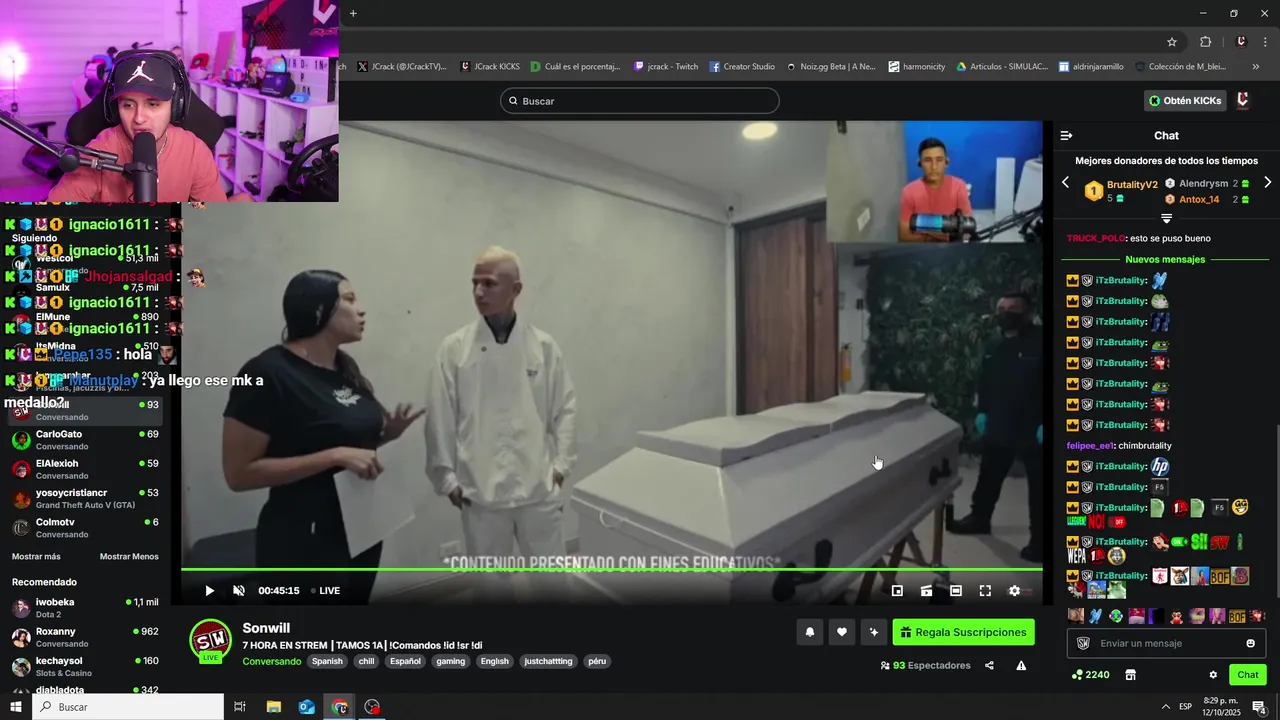Go to previous top donors page

click(1065, 183)
